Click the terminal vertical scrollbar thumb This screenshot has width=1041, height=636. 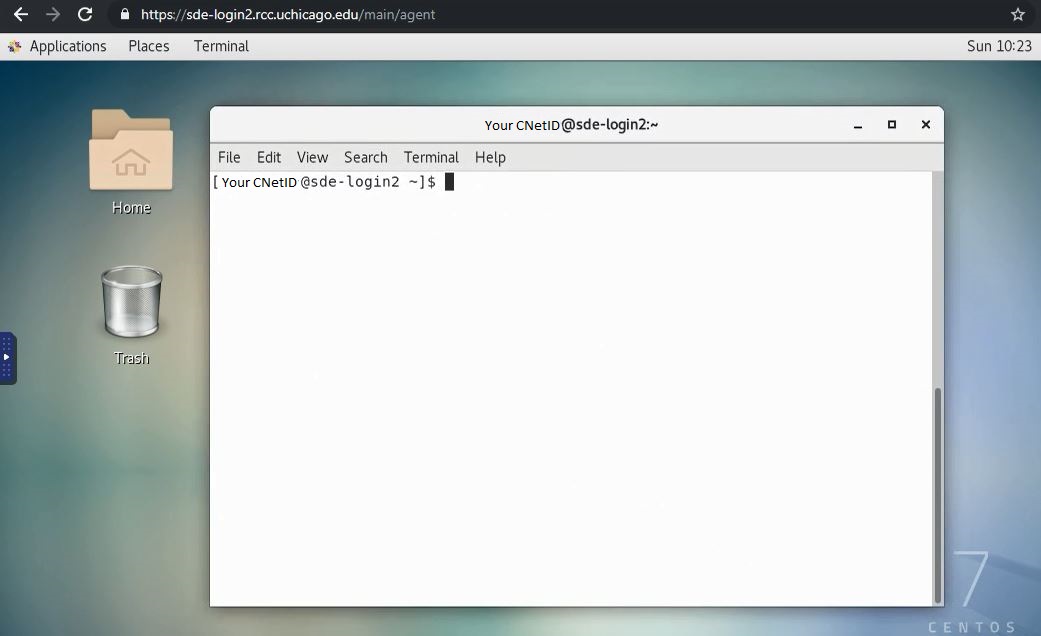pyautogui.click(x=938, y=495)
